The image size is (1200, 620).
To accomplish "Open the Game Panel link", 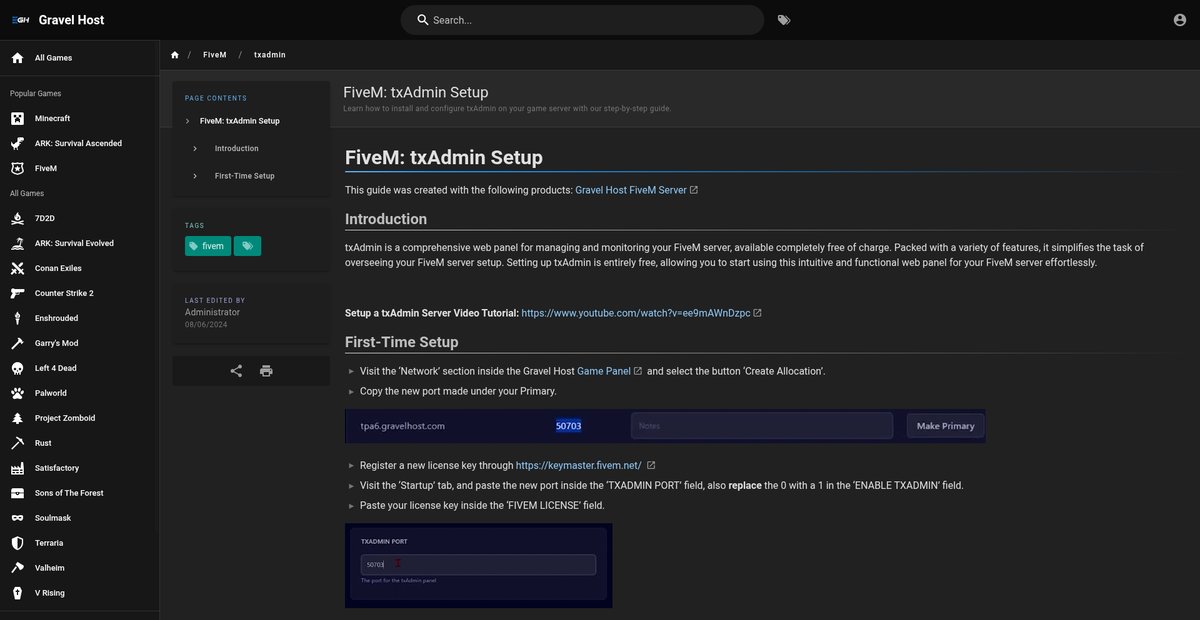I will [604, 371].
